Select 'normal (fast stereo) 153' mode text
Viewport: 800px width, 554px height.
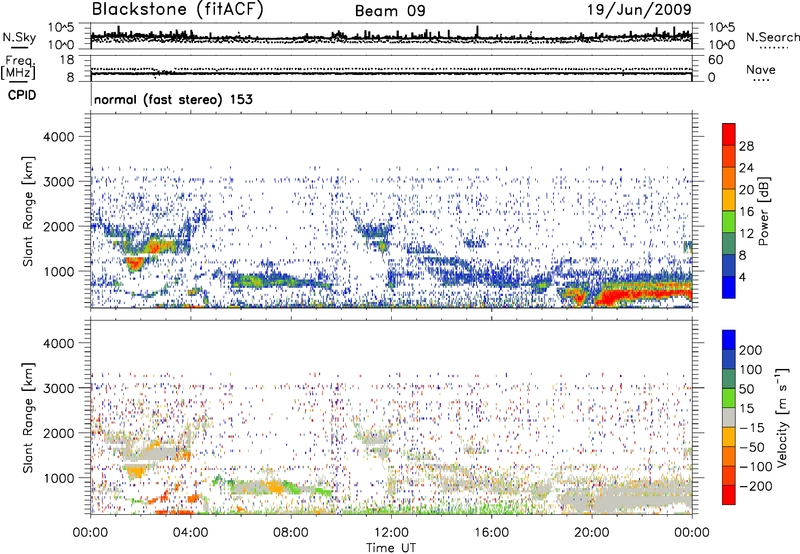173,99
